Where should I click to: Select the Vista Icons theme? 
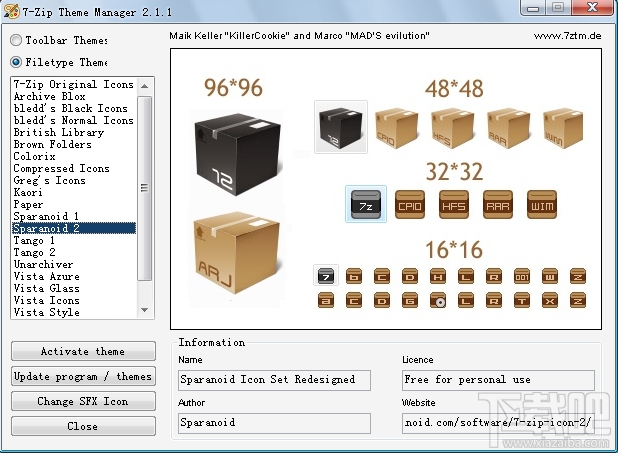click(74, 300)
